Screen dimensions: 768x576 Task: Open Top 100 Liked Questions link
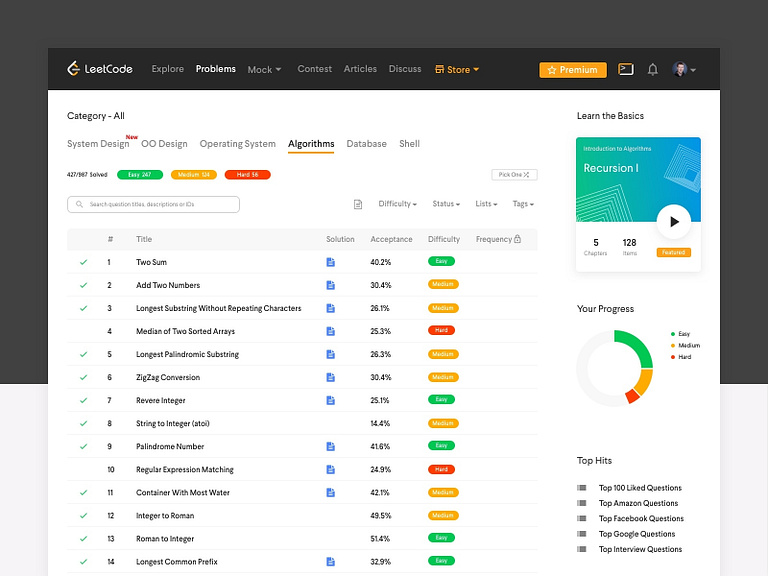640,488
